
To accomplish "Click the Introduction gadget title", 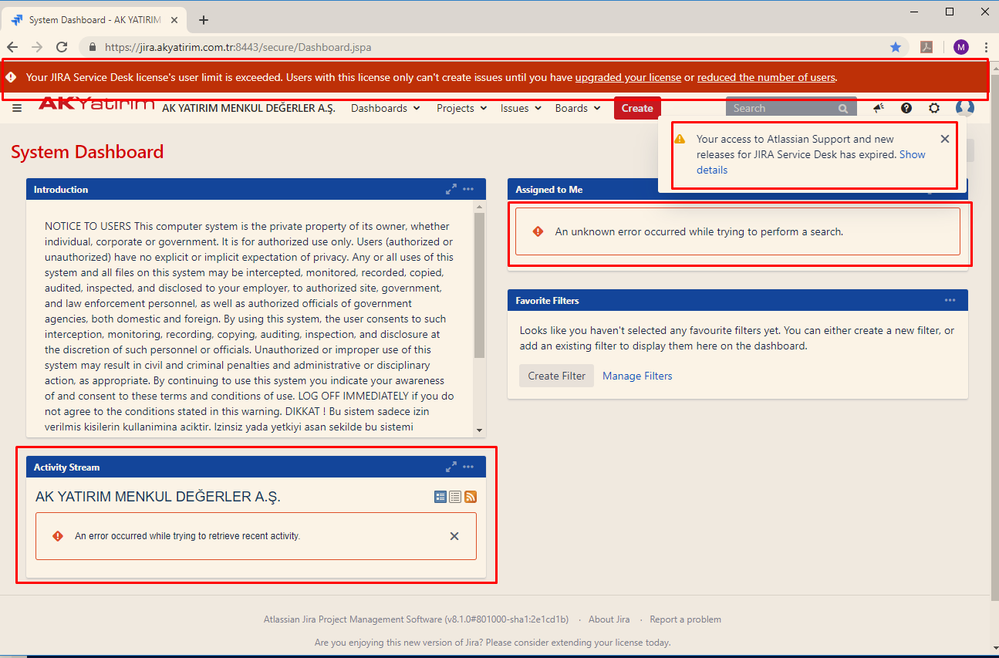I will (61, 189).
